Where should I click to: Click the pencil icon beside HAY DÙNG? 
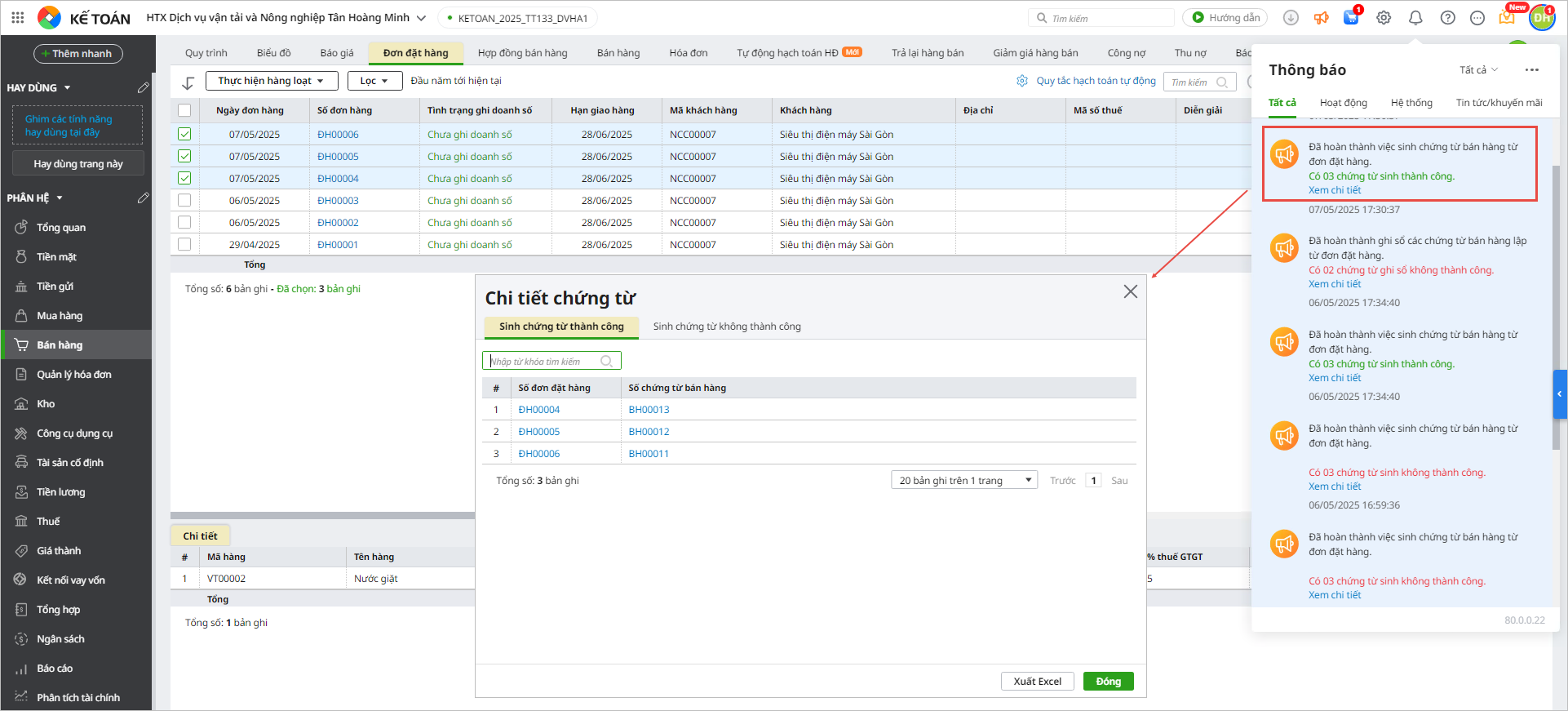pos(143,87)
